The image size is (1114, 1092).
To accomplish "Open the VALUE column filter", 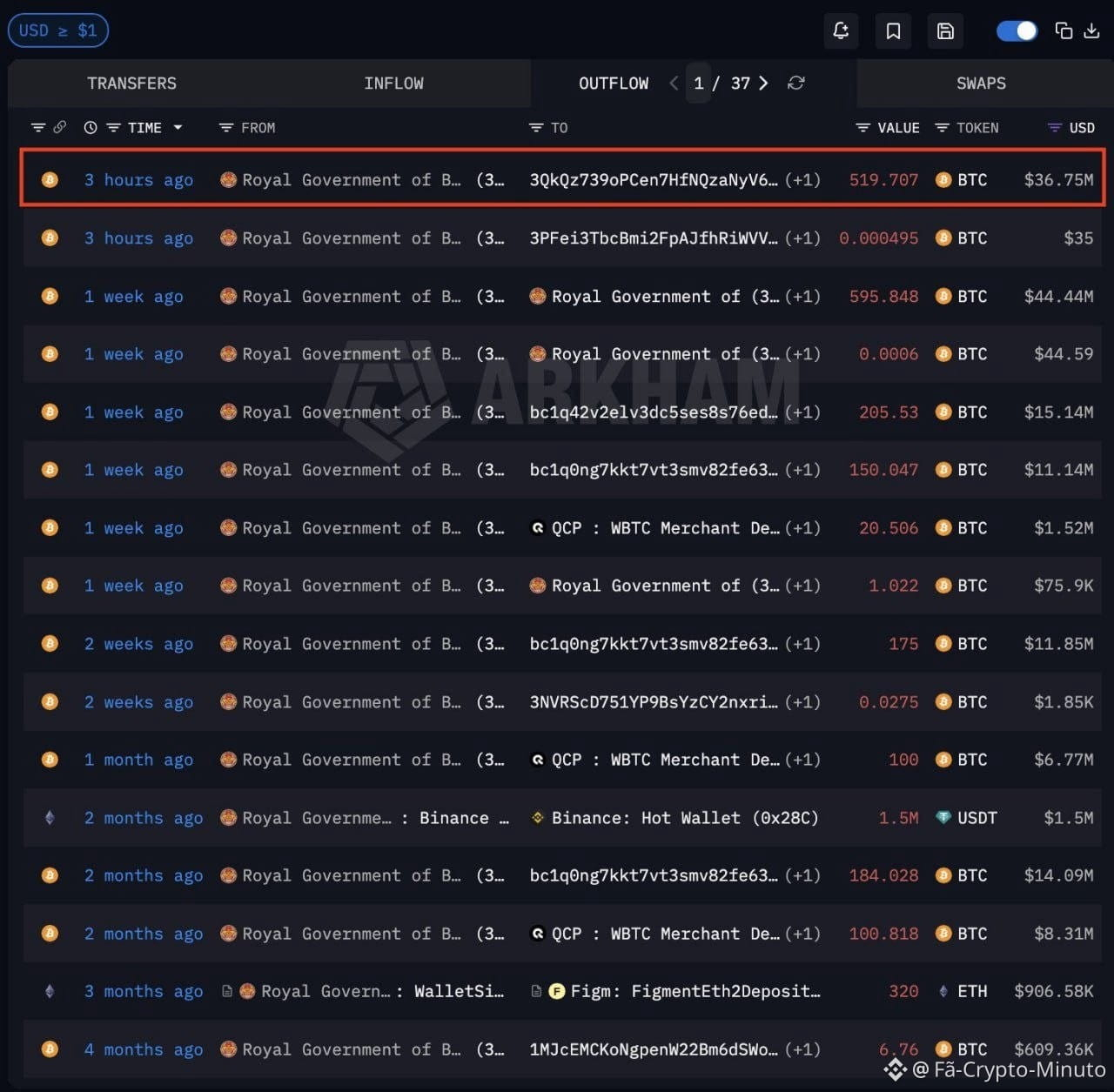I will 862,128.
